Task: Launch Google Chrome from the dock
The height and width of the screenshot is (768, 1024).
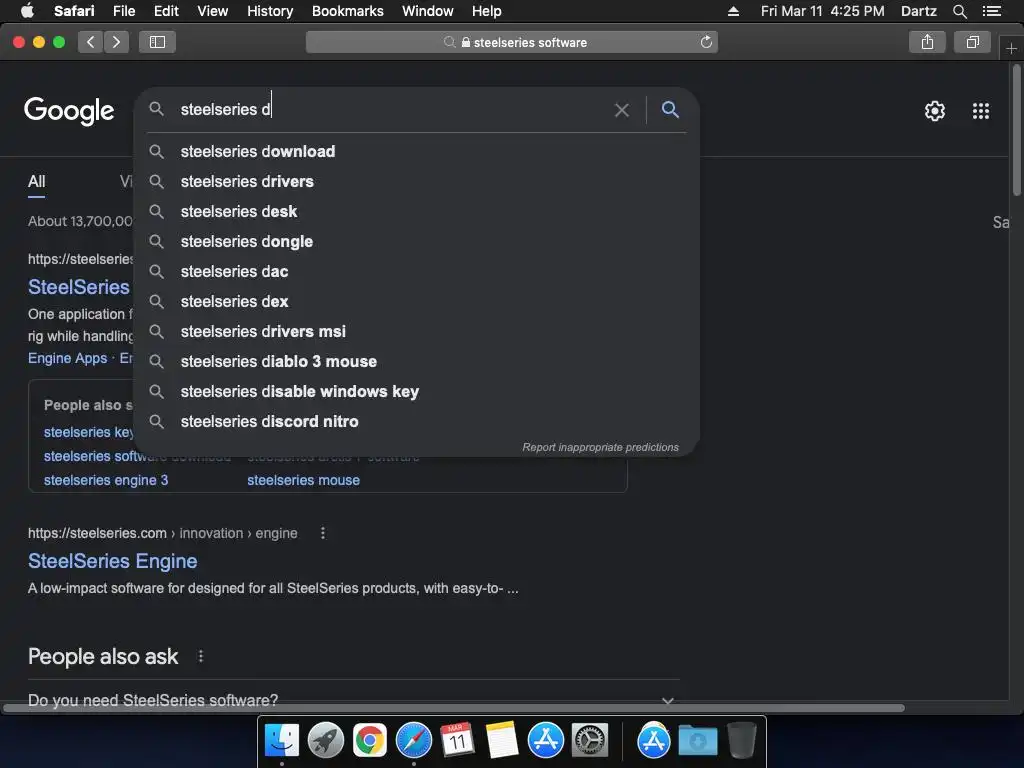Action: click(x=370, y=741)
